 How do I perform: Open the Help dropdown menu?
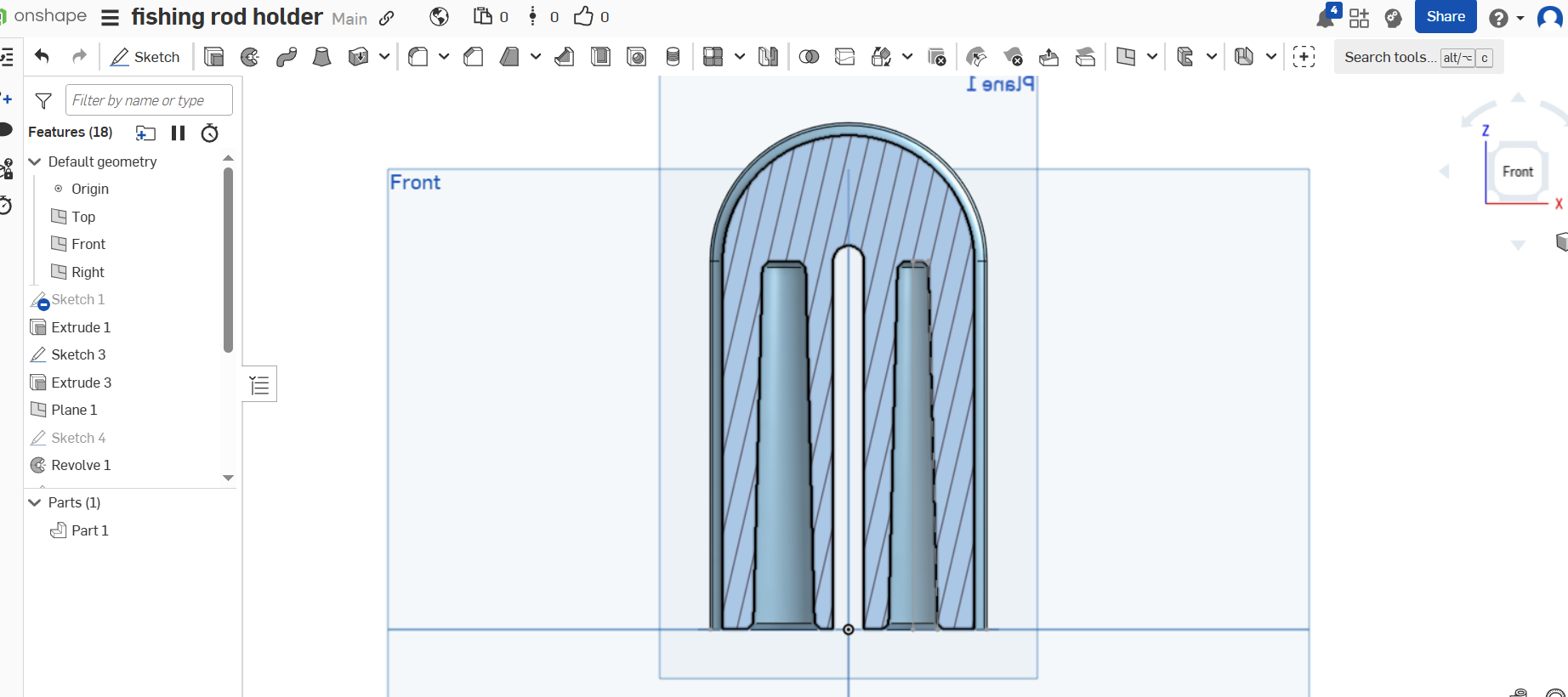(x=1506, y=18)
